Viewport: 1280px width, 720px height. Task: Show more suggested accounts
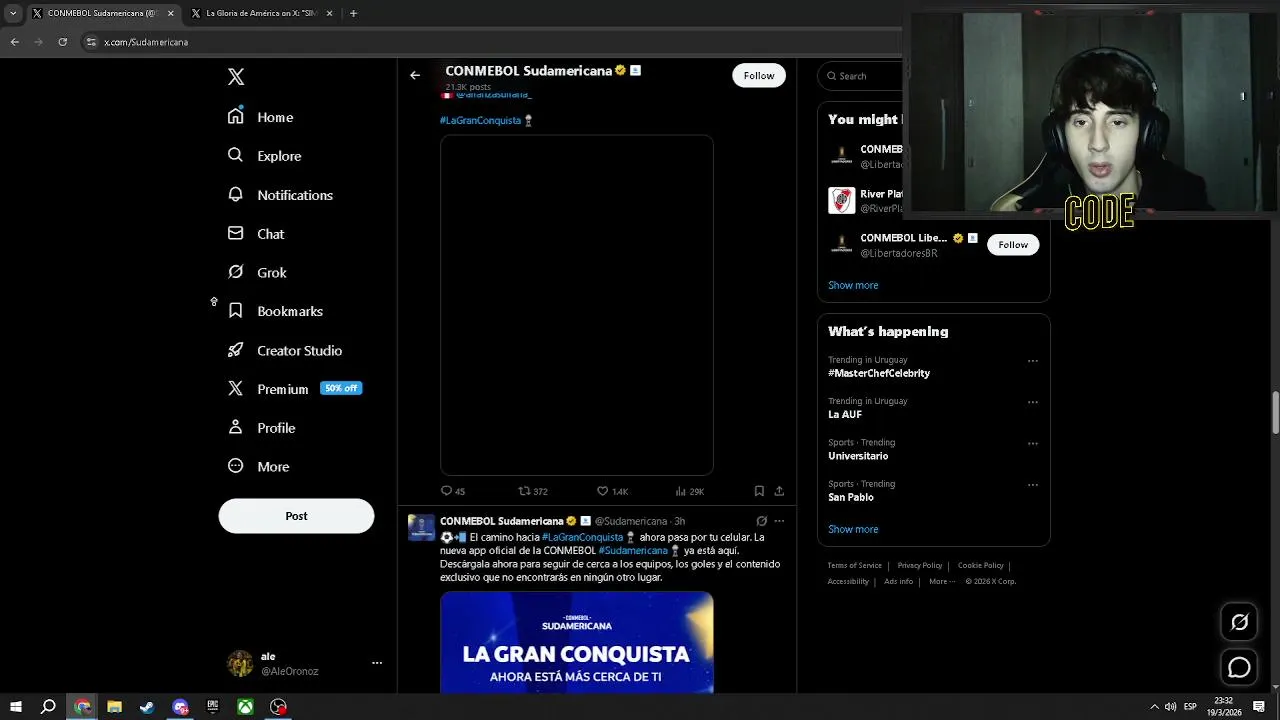pos(853,285)
